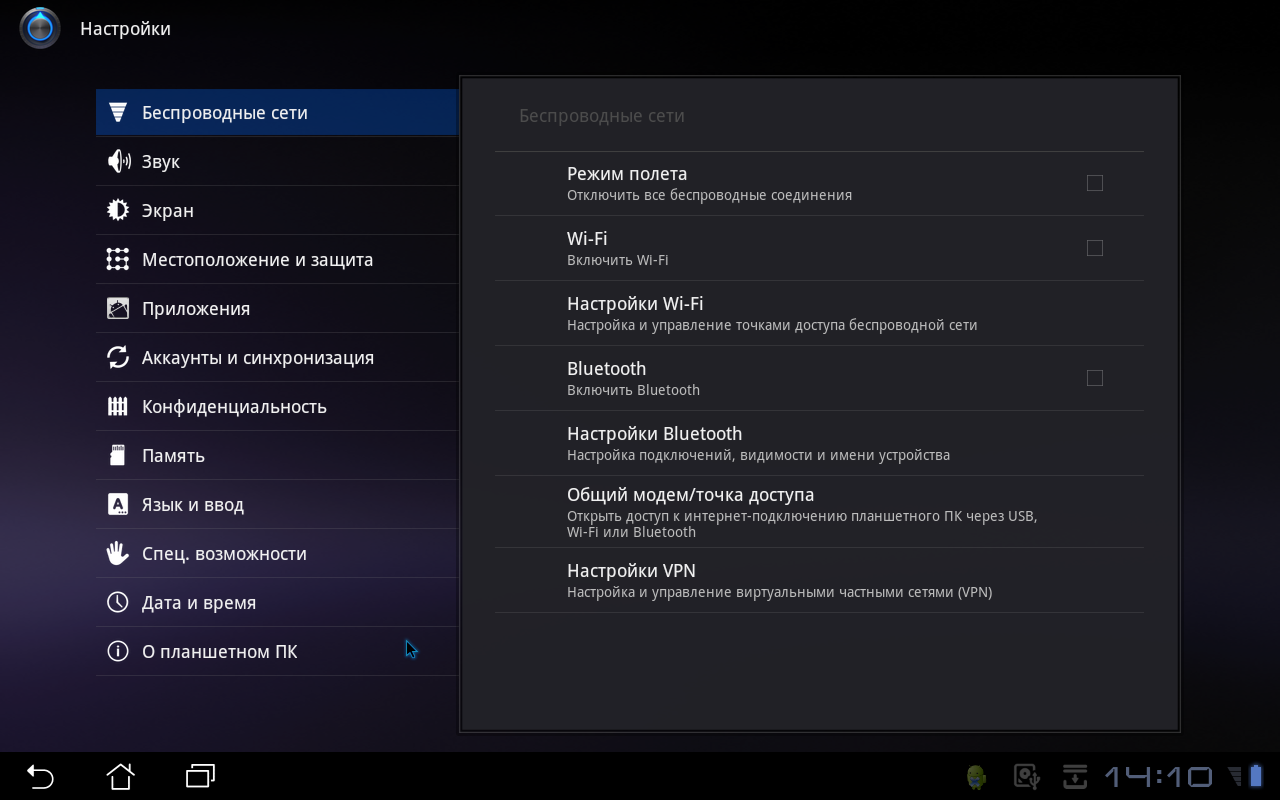Open Конфиденциальность settings section
The width and height of the screenshot is (1280, 800).
pos(234,407)
